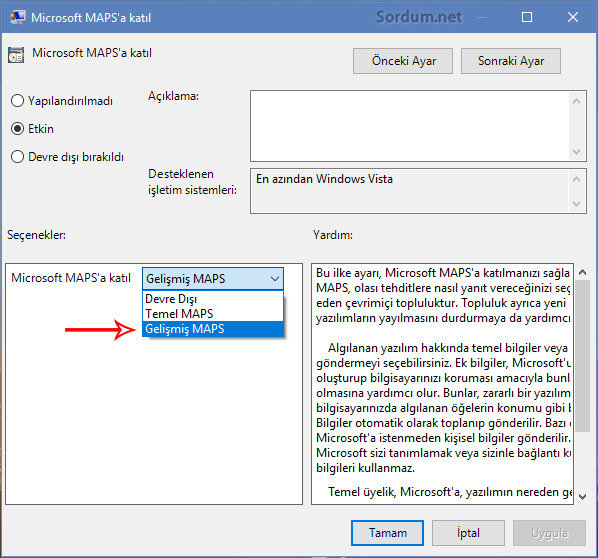Pick Temel MAPS from the dropdown list

213,314
